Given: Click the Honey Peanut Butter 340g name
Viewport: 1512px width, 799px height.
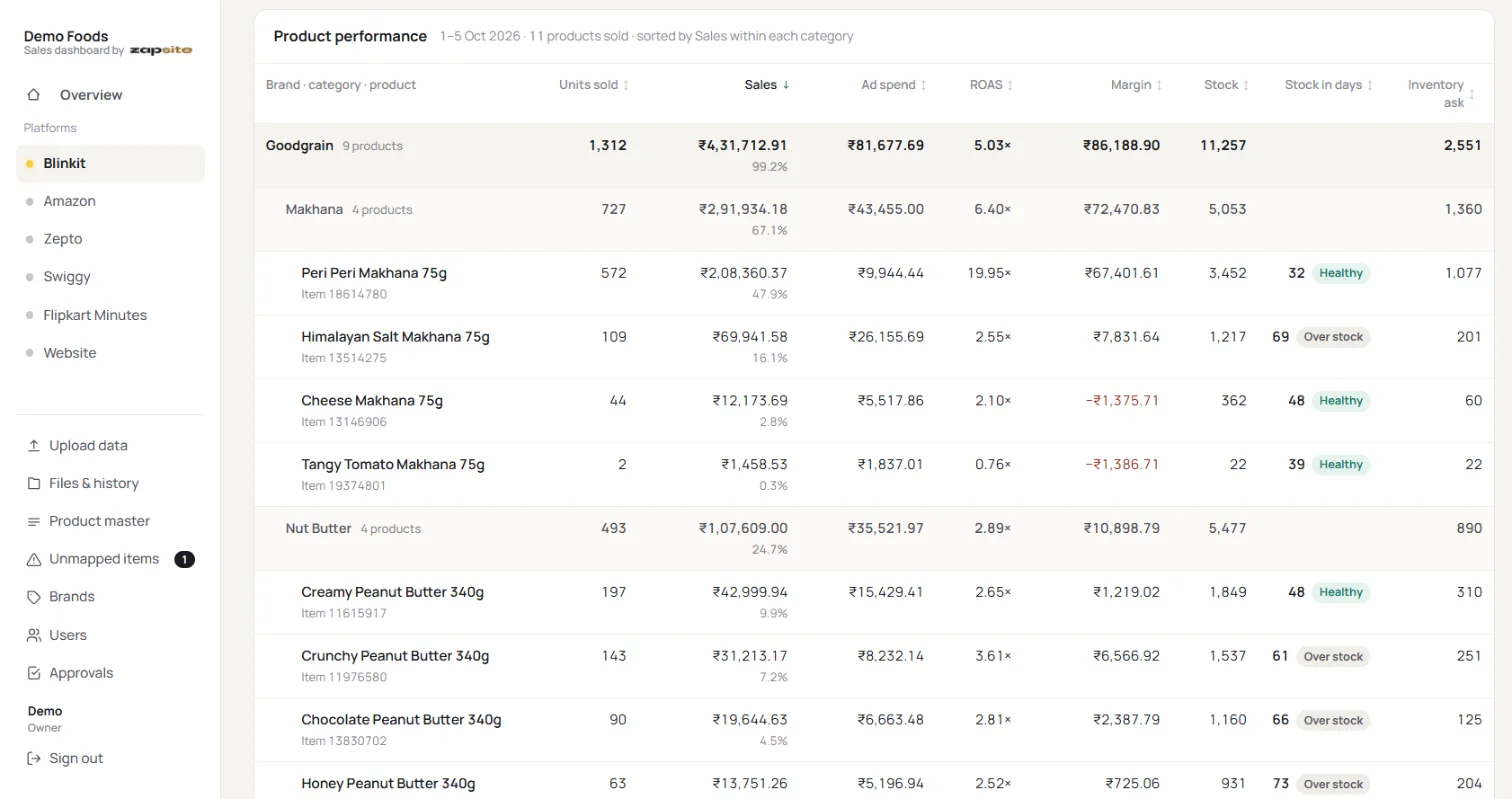Looking at the screenshot, I should pos(388,784).
